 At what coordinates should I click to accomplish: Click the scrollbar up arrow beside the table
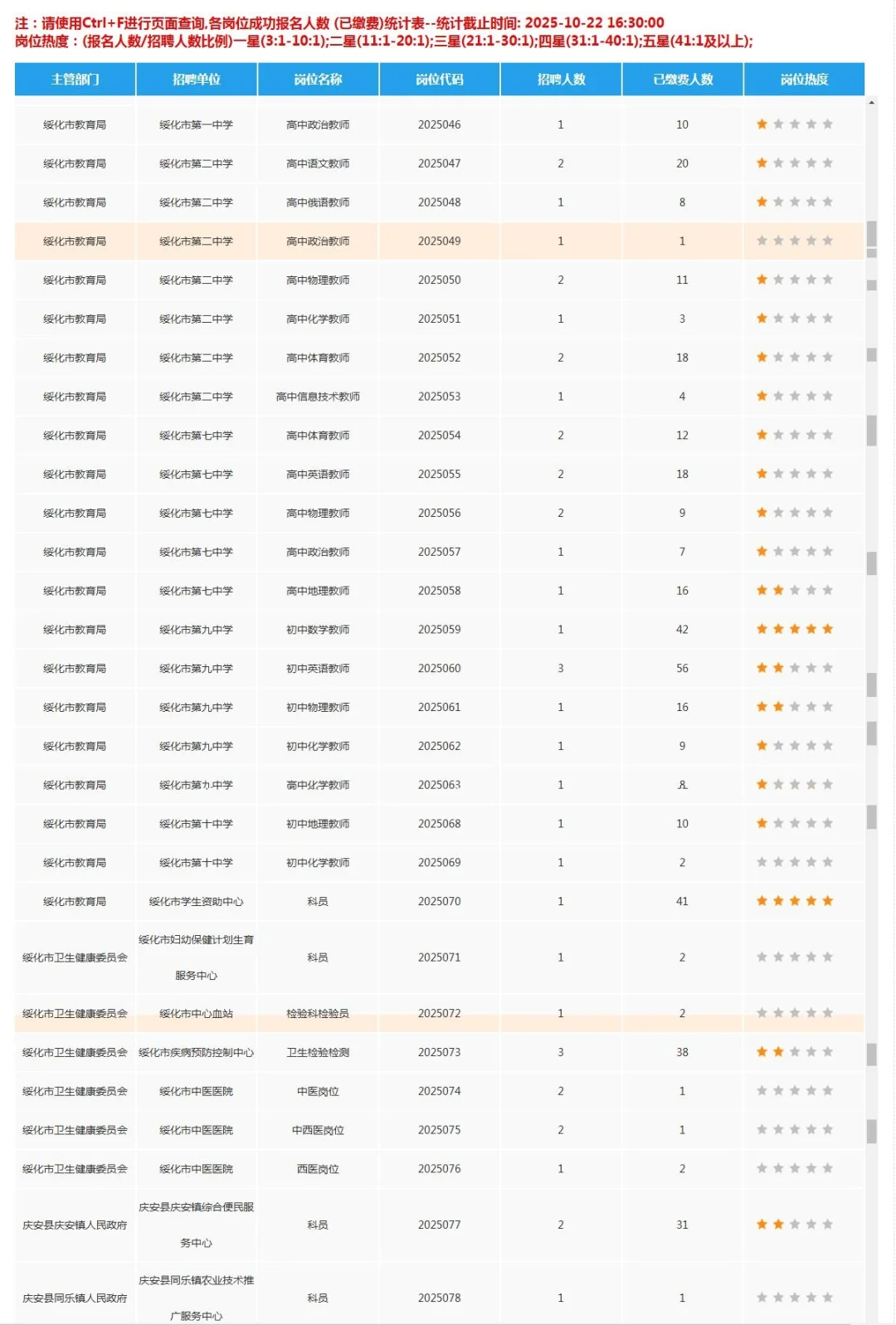coord(871,103)
